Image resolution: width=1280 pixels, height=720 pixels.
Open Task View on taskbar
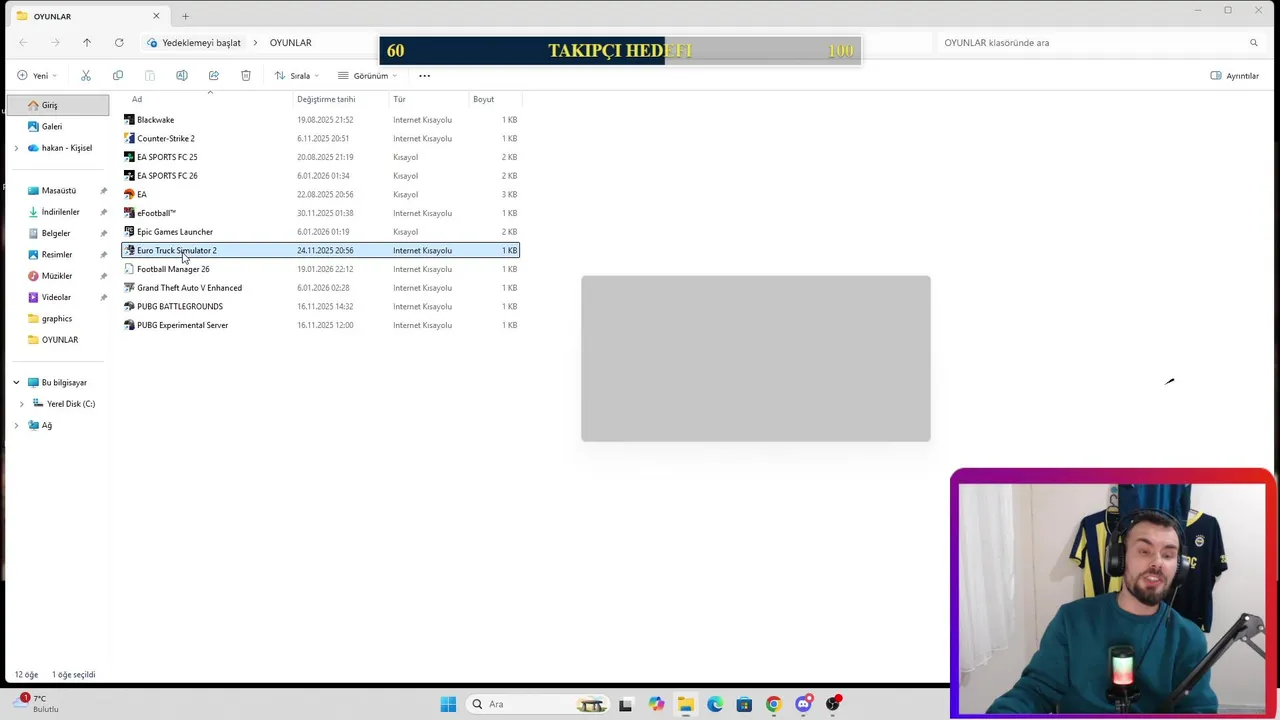click(x=626, y=704)
